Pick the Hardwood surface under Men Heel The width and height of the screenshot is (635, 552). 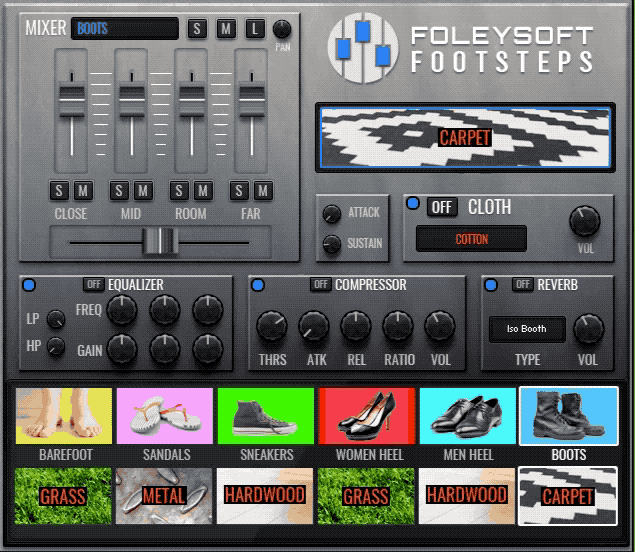467,496
